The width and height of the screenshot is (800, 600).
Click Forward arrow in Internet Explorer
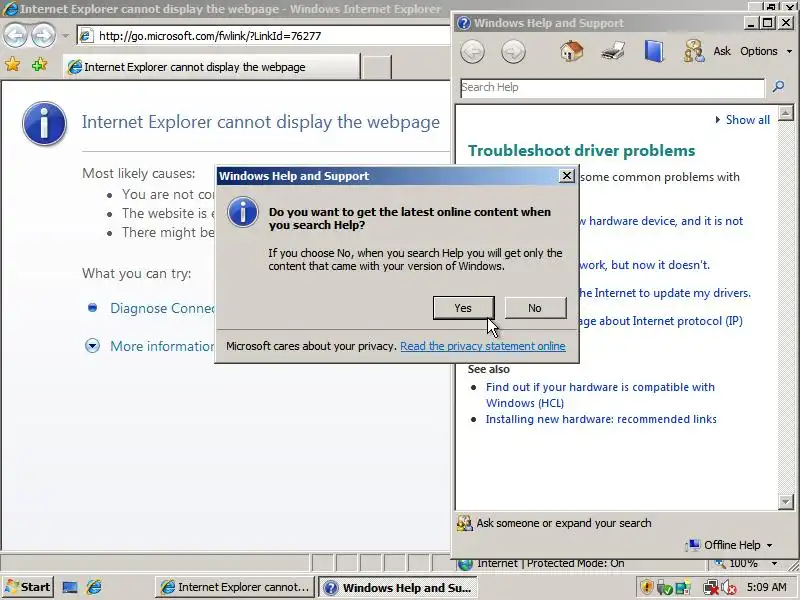pyautogui.click(x=43, y=35)
